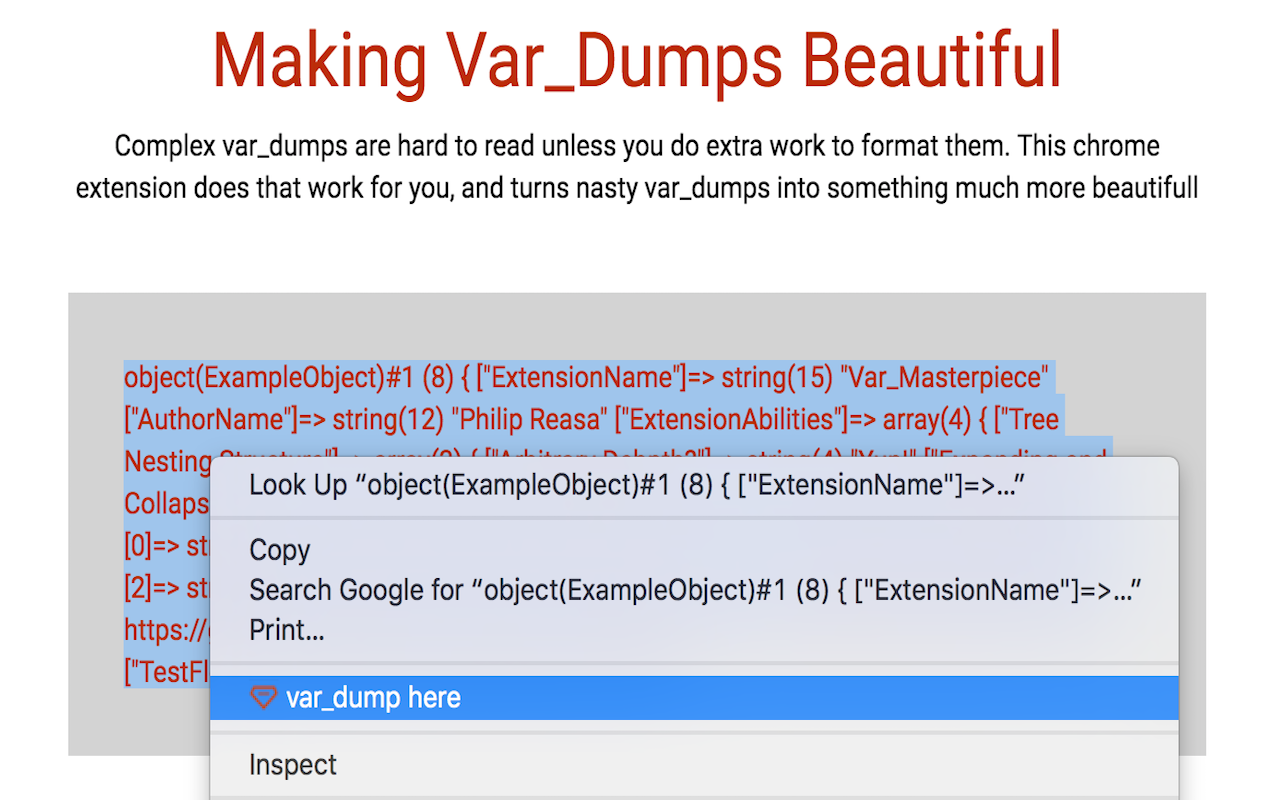Choose Copy from the context menu
Viewport: 1280px width, 800px height.
280,550
